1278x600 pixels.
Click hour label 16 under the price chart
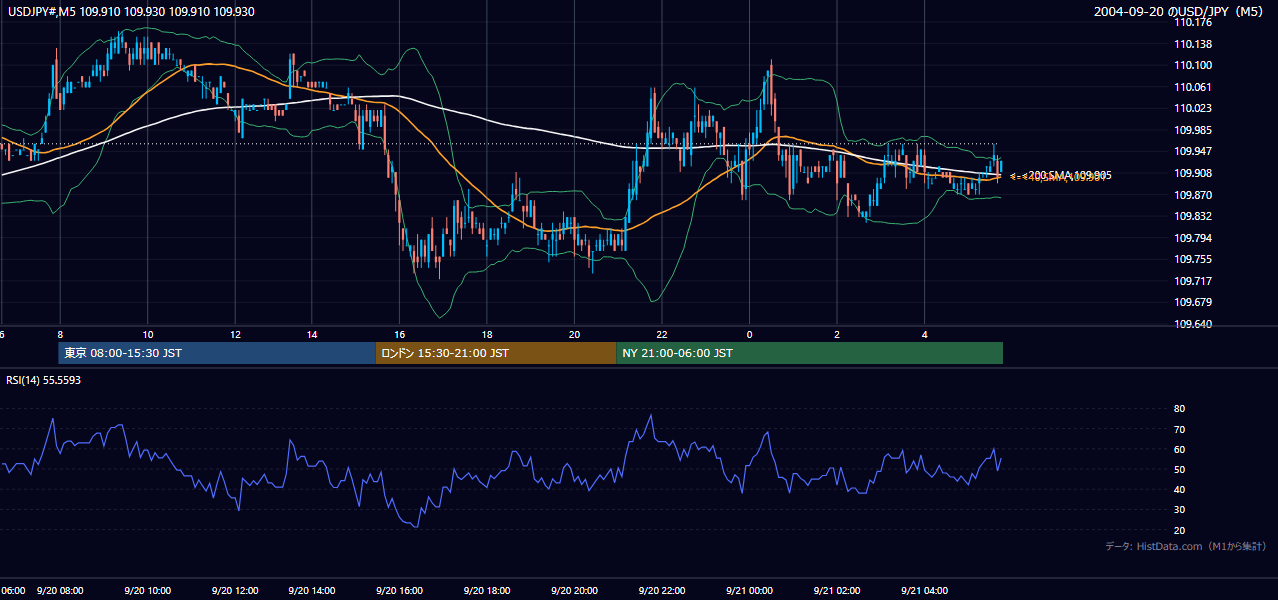pos(400,333)
